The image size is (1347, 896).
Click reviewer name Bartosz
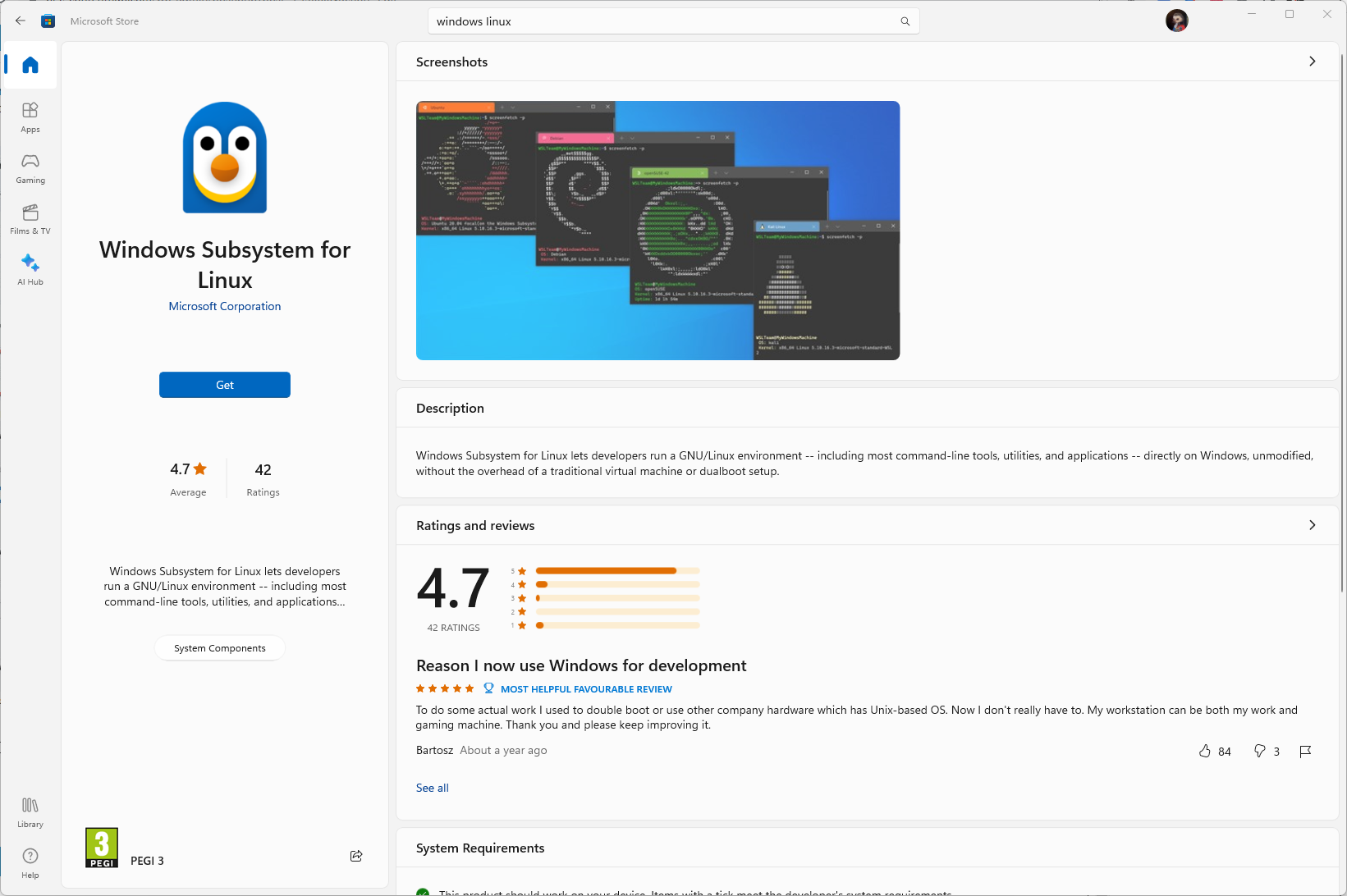click(434, 751)
